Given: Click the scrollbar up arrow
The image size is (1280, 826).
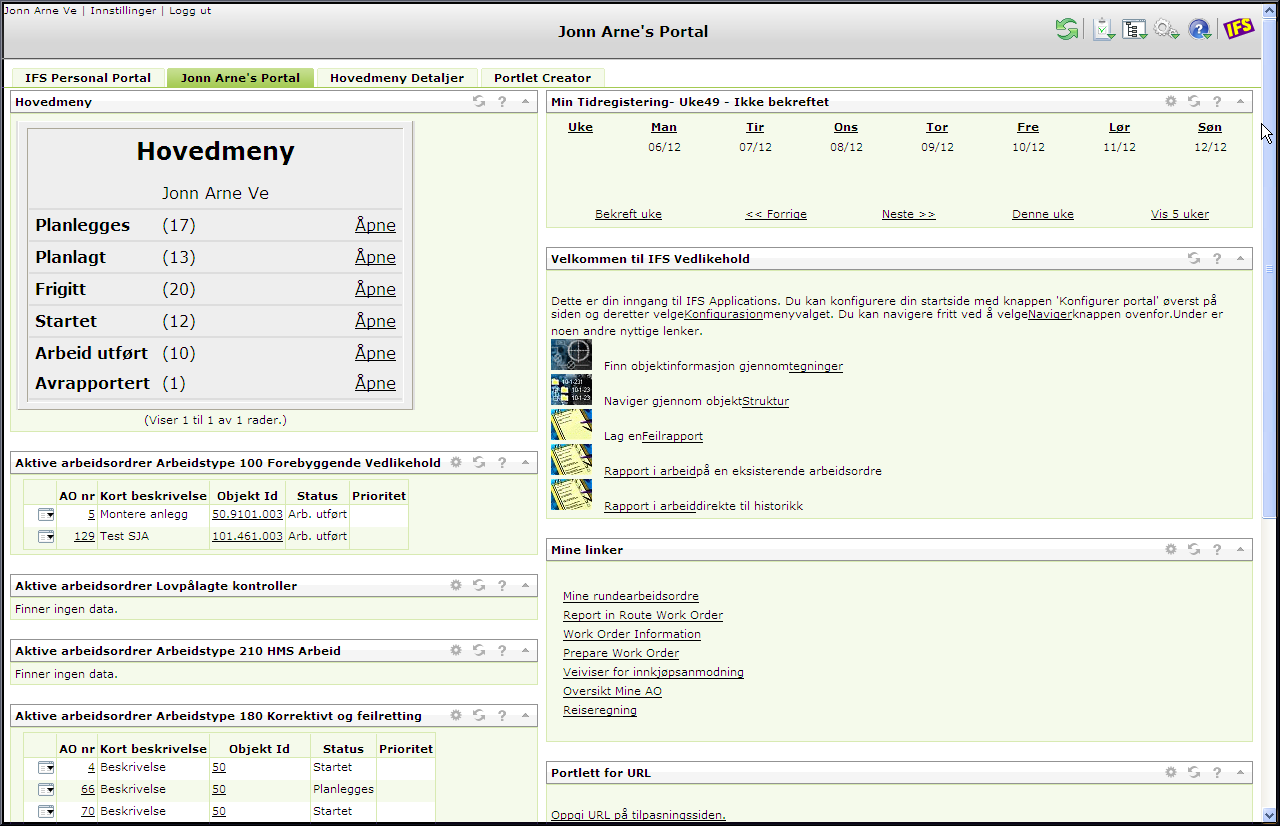Looking at the screenshot, I should click(x=1270, y=10).
